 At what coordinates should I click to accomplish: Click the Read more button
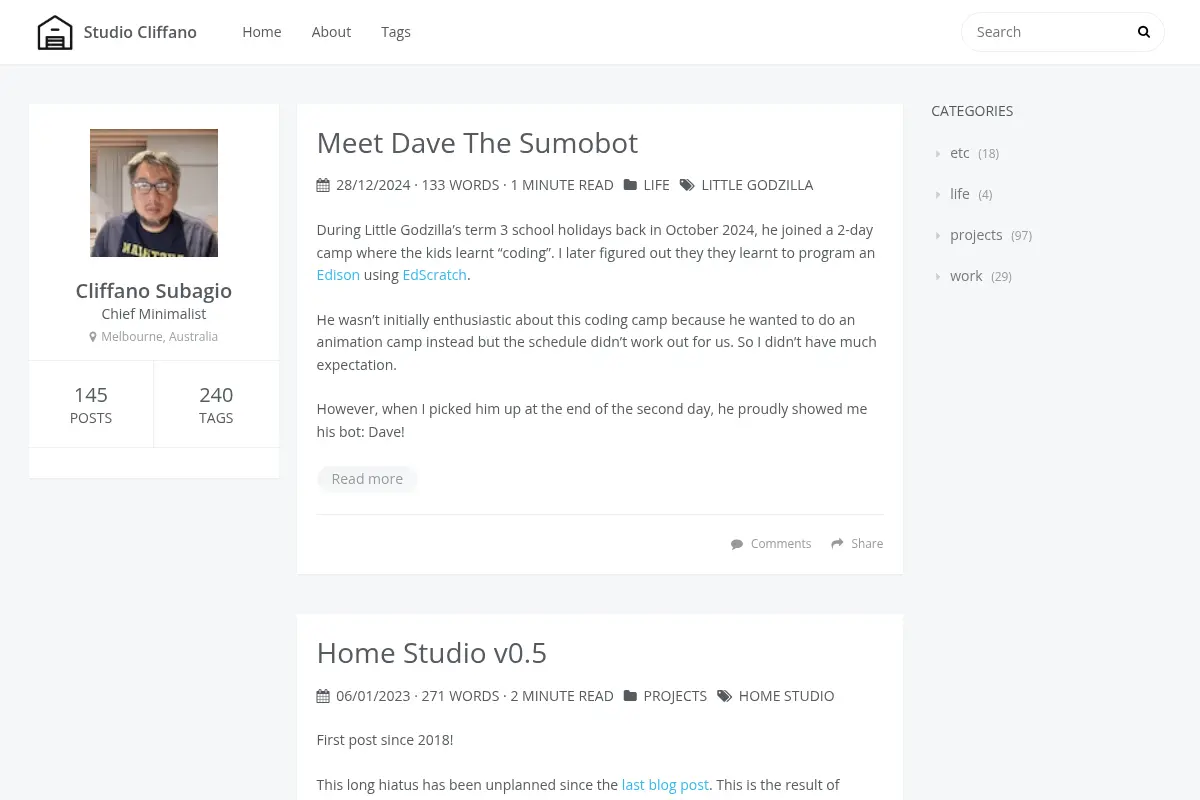367,479
